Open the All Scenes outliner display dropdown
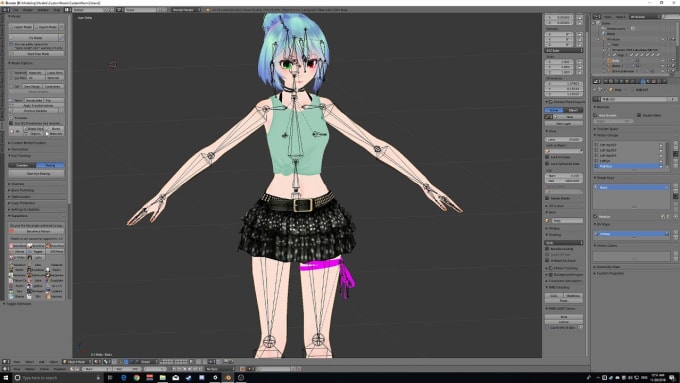 coord(644,17)
